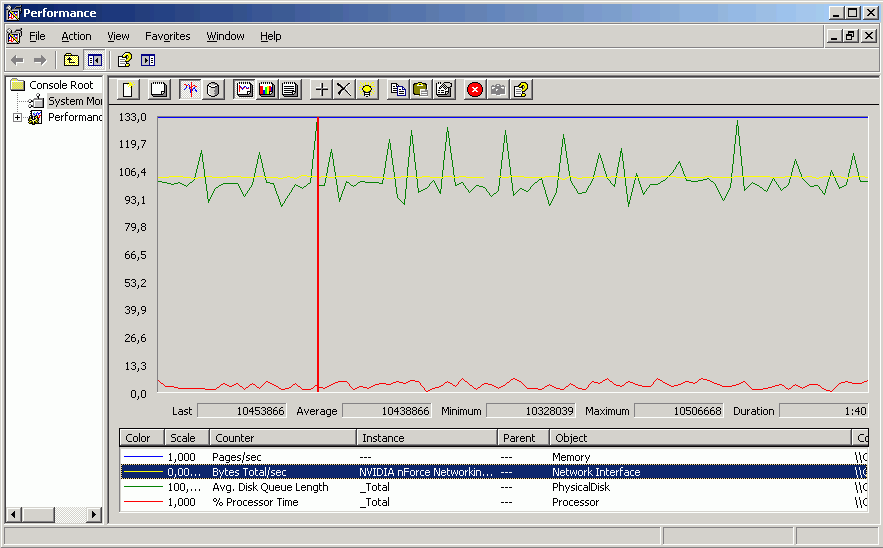Click the Instance column header
The height and width of the screenshot is (548, 883).
(427, 438)
